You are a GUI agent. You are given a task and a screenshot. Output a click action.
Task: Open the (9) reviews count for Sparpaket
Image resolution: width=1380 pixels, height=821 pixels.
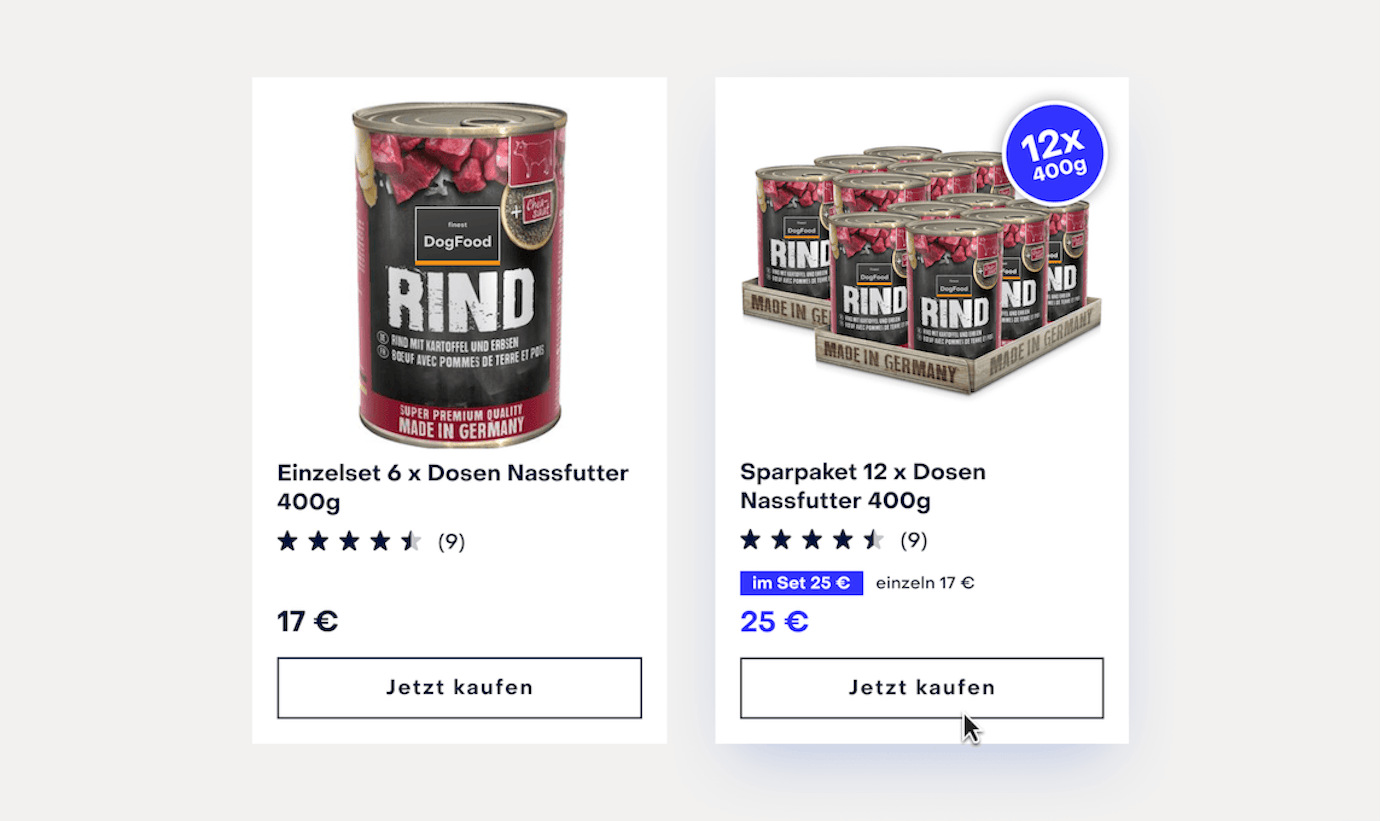914,541
